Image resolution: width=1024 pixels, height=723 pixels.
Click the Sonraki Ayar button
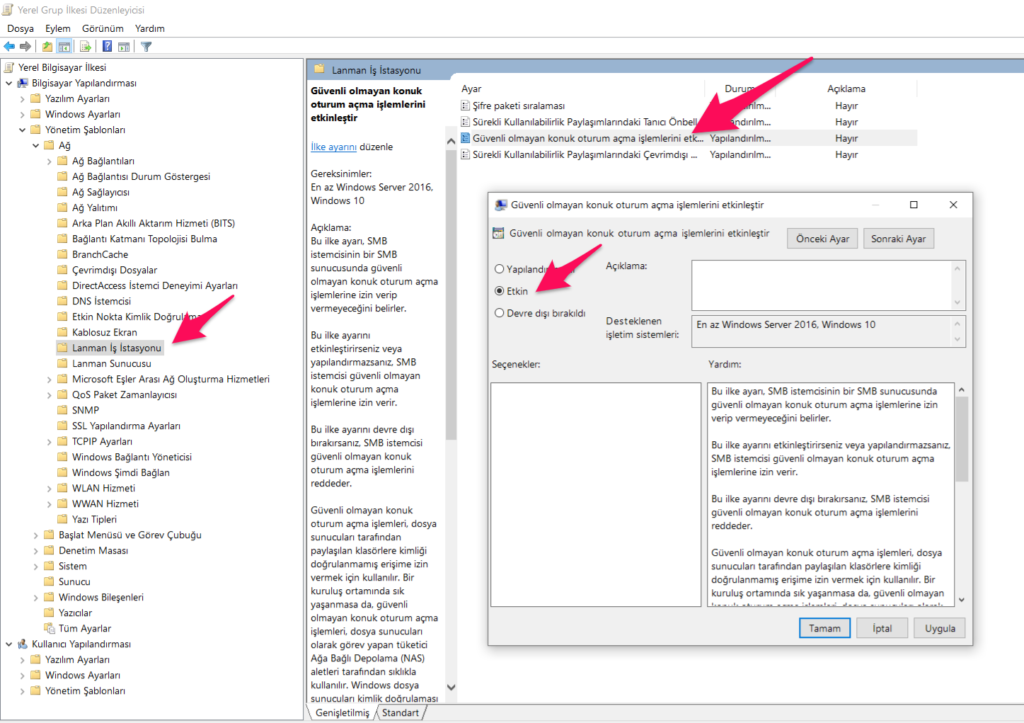(899, 239)
